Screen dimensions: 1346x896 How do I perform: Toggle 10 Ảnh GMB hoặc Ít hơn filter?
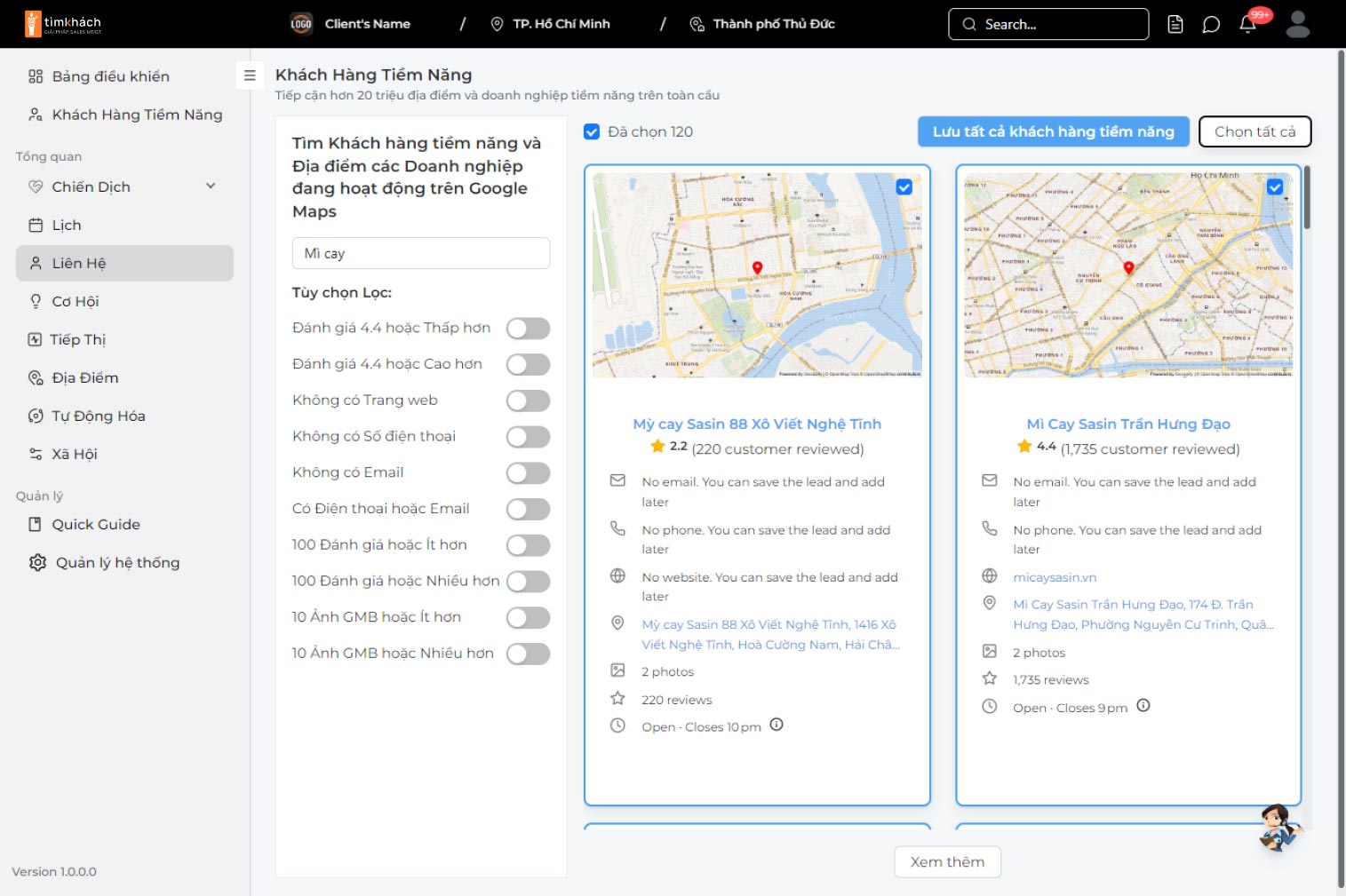(x=529, y=617)
